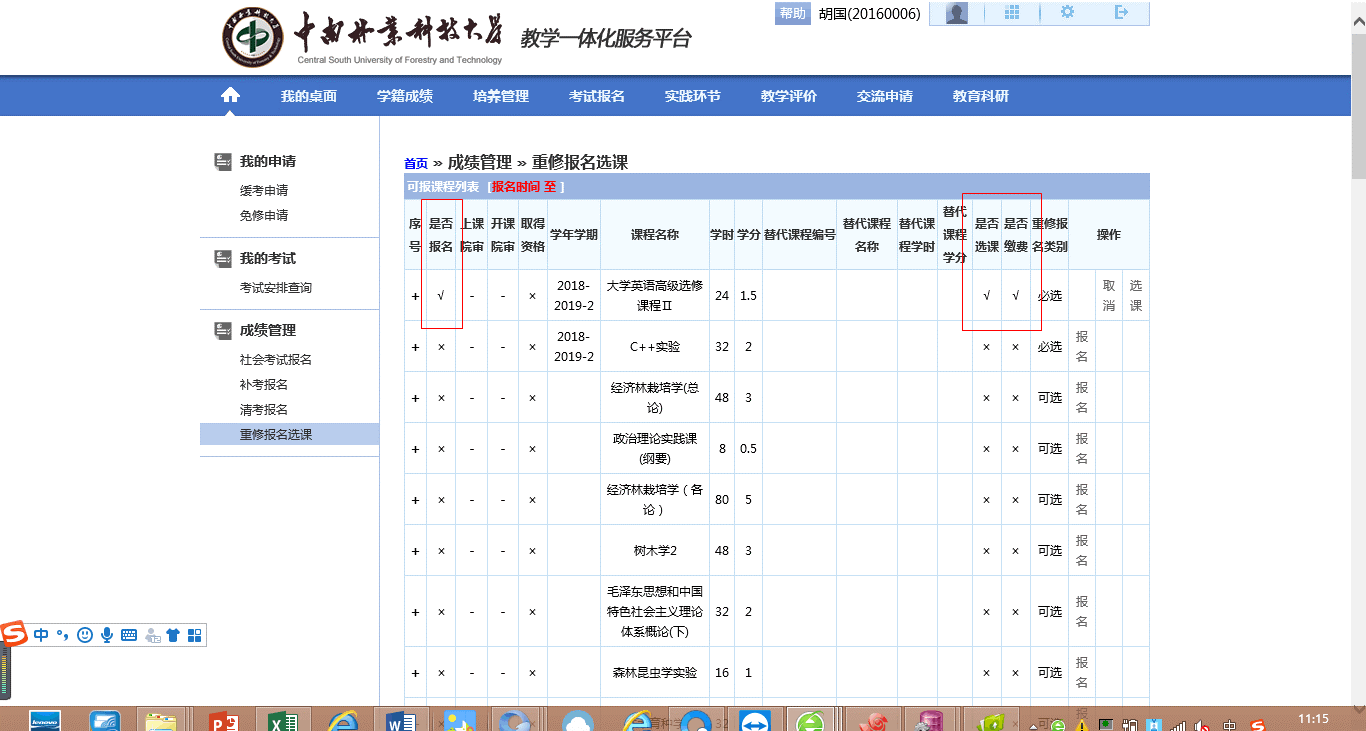Click 报名 for the C++实验 course

point(1082,347)
